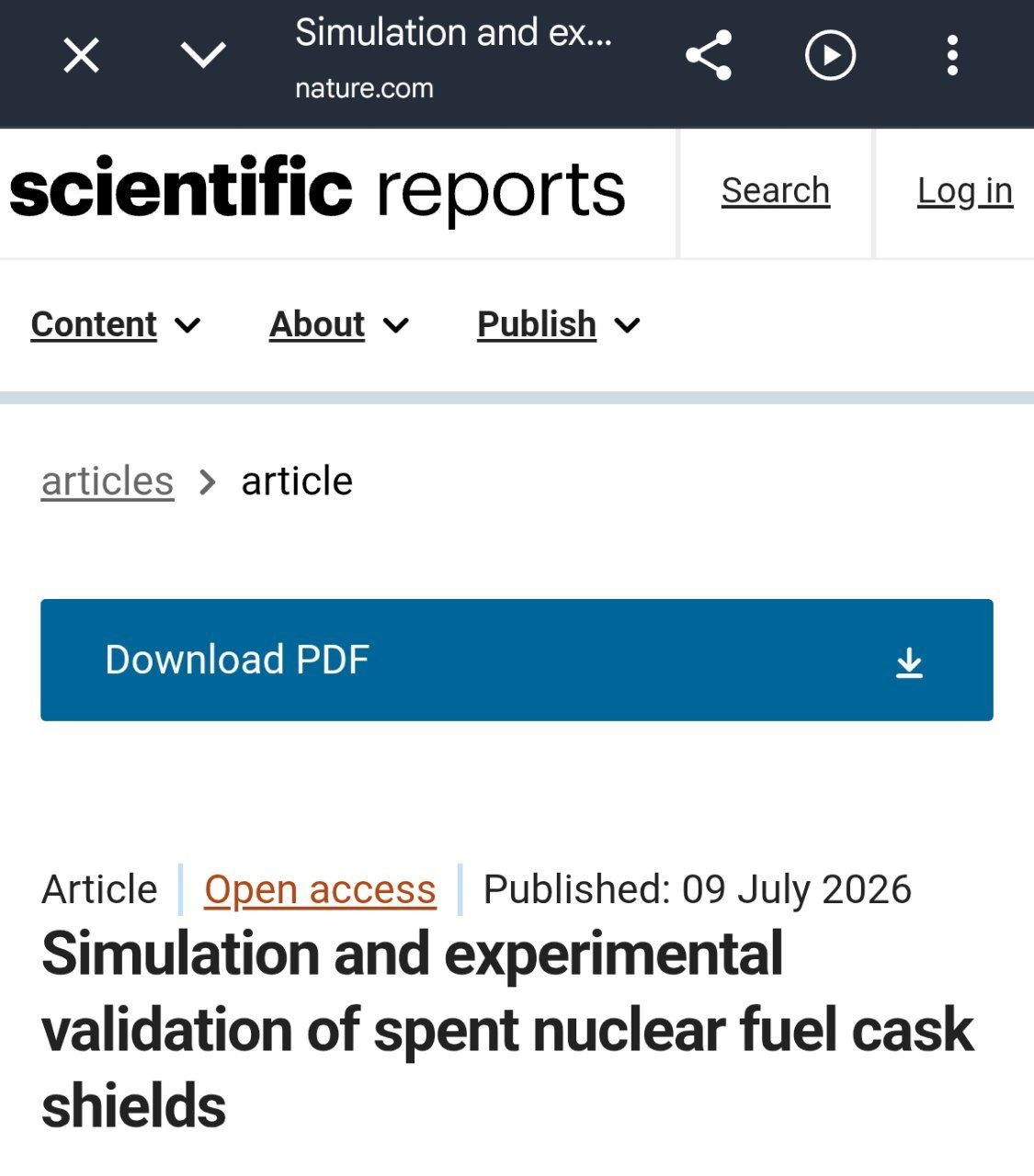Viewport: 1034px width, 1176px height.
Task: Go to the articles breadcrumb link
Action: (x=108, y=481)
